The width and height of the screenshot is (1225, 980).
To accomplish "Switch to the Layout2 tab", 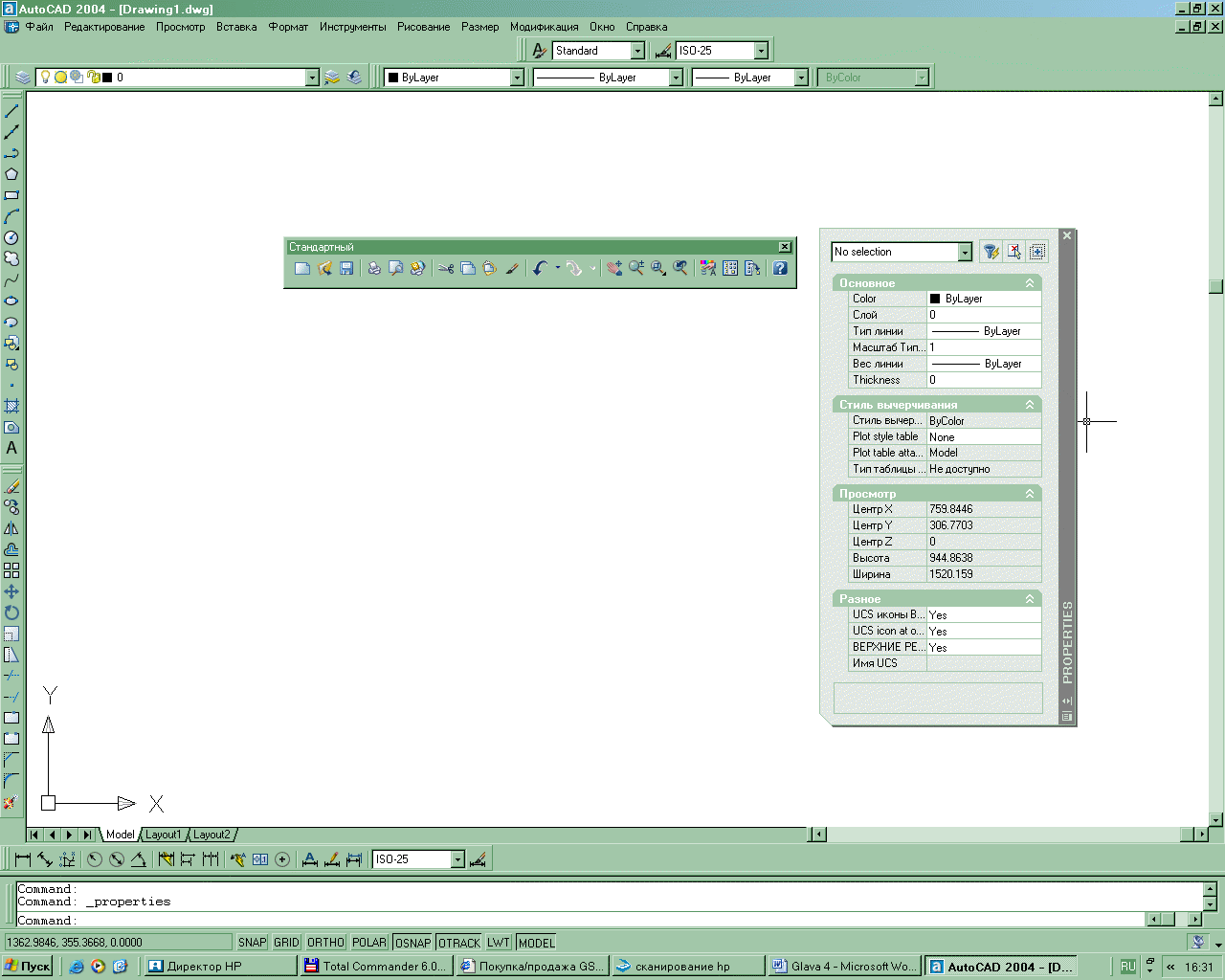I will [212, 835].
